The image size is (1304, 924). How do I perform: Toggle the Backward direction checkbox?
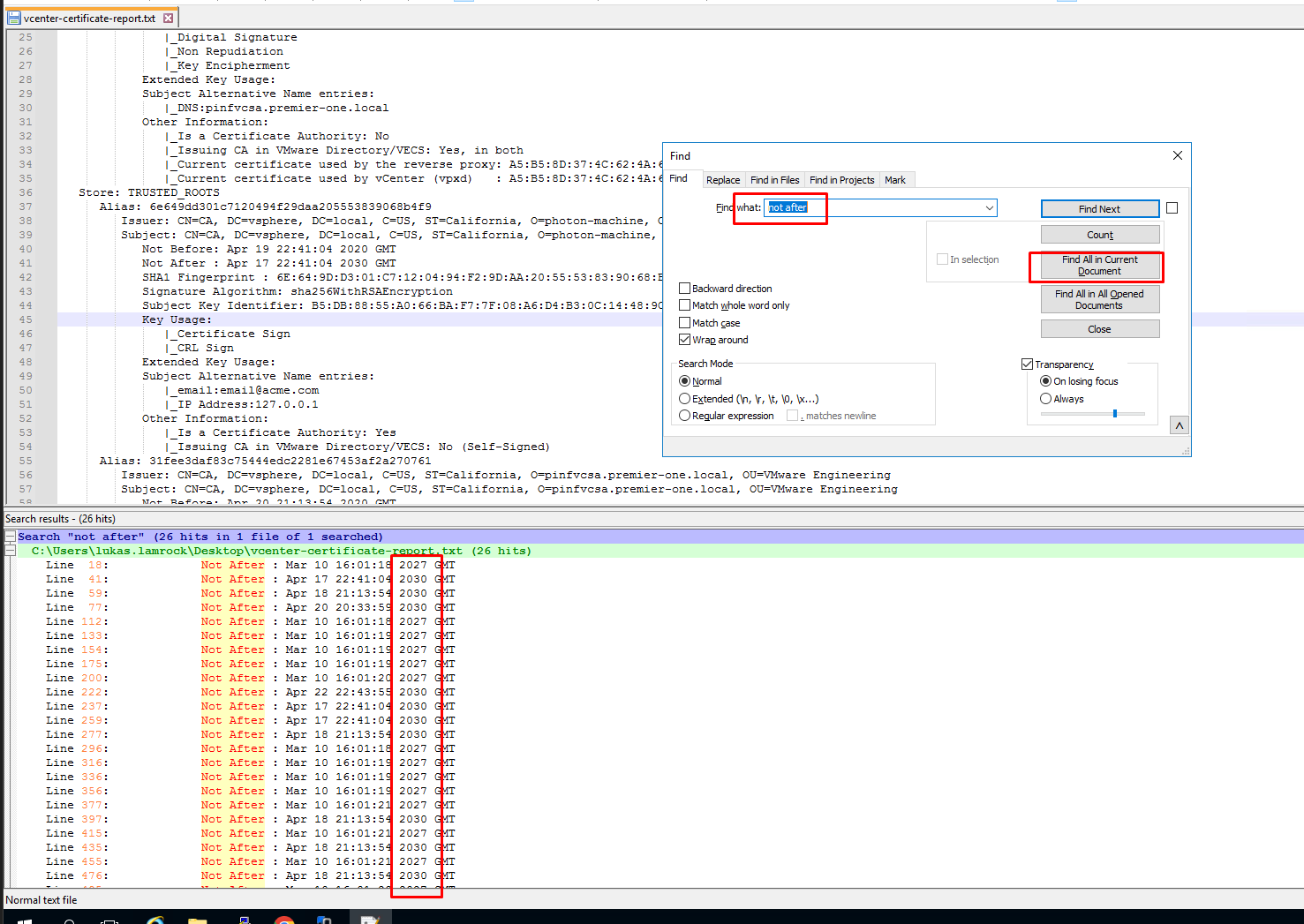pyautogui.click(x=684, y=289)
